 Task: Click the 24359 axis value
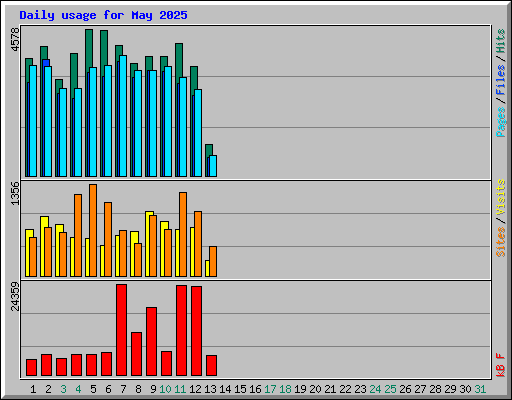[x=15, y=296]
